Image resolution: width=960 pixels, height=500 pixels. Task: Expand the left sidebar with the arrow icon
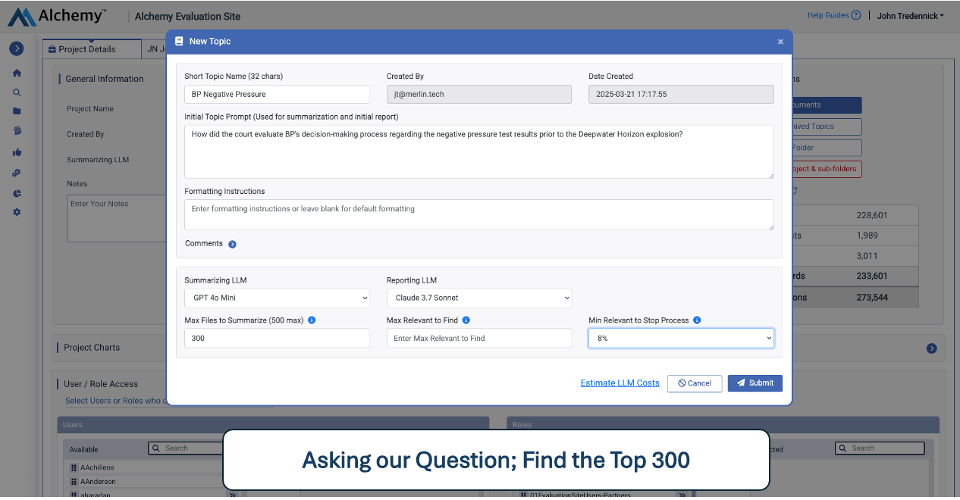coord(16,48)
